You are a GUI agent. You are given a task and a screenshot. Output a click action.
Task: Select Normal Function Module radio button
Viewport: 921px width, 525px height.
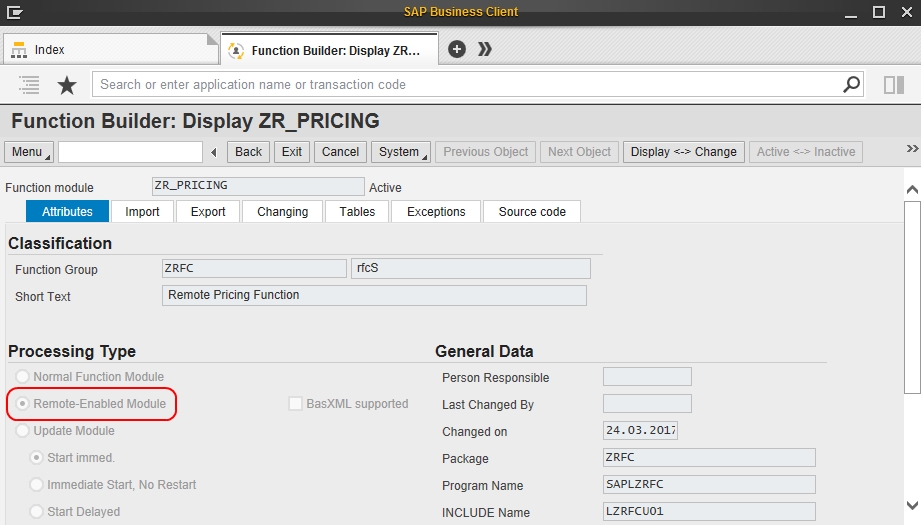(22, 376)
